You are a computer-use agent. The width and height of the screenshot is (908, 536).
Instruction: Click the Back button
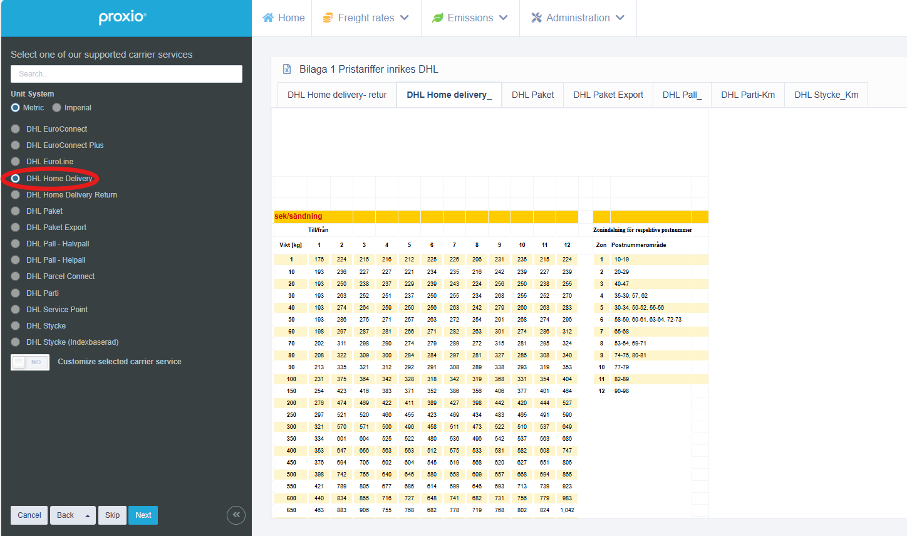pos(65,515)
